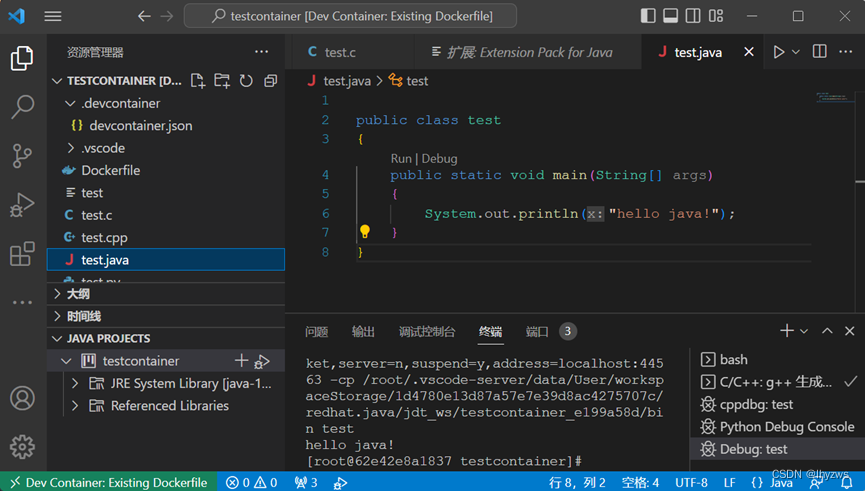Click the lightbulb code action on line 7
This screenshot has height=491, width=865.
(365, 231)
